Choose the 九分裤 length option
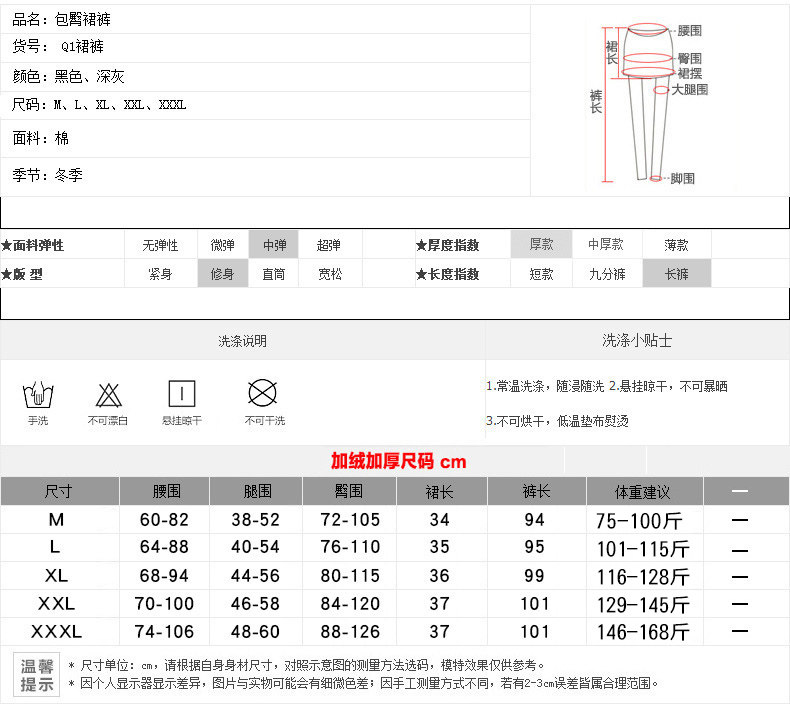 point(607,274)
